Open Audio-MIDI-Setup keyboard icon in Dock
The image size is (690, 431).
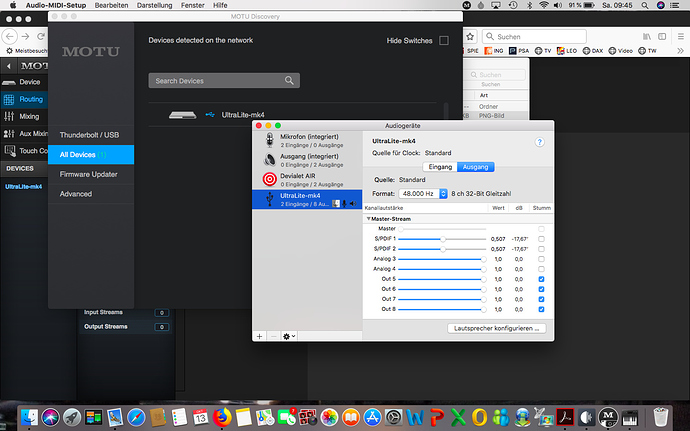(630, 417)
